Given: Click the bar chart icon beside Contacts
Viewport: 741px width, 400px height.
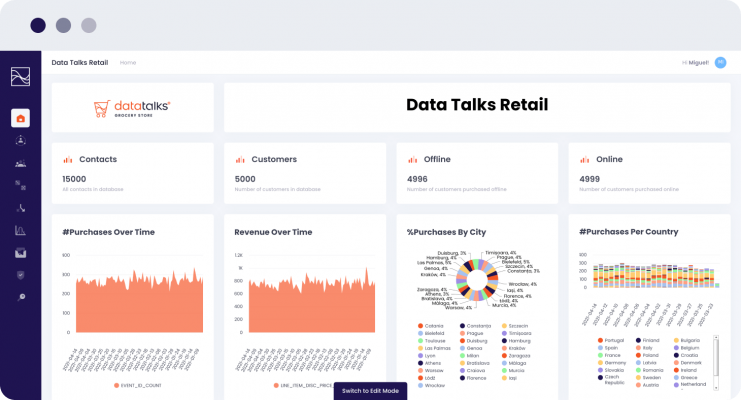Looking at the screenshot, I should 68,160.
